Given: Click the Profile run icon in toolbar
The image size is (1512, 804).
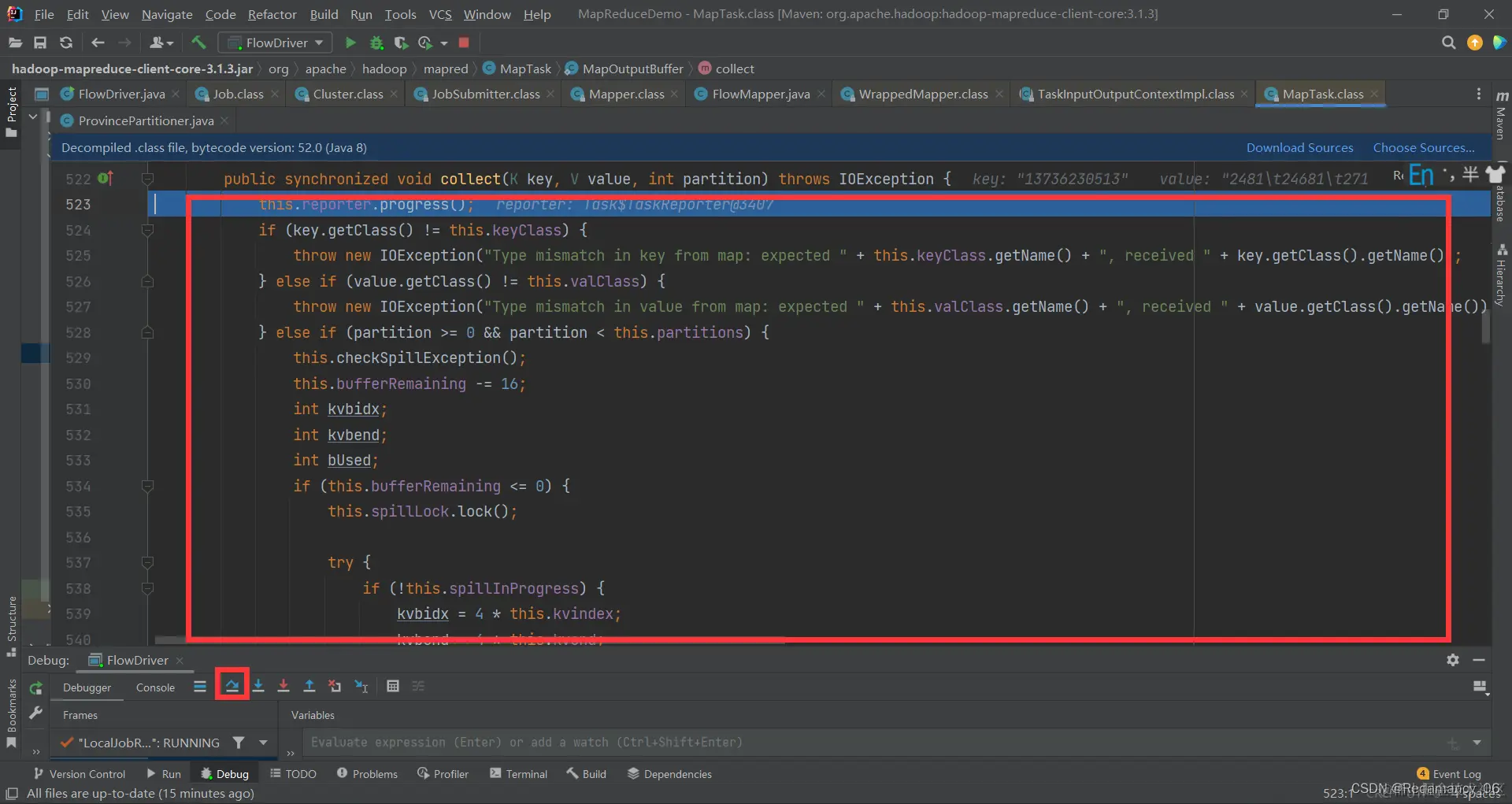Looking at the screenshot, I should pyautogui.click(x=425, y=43).
